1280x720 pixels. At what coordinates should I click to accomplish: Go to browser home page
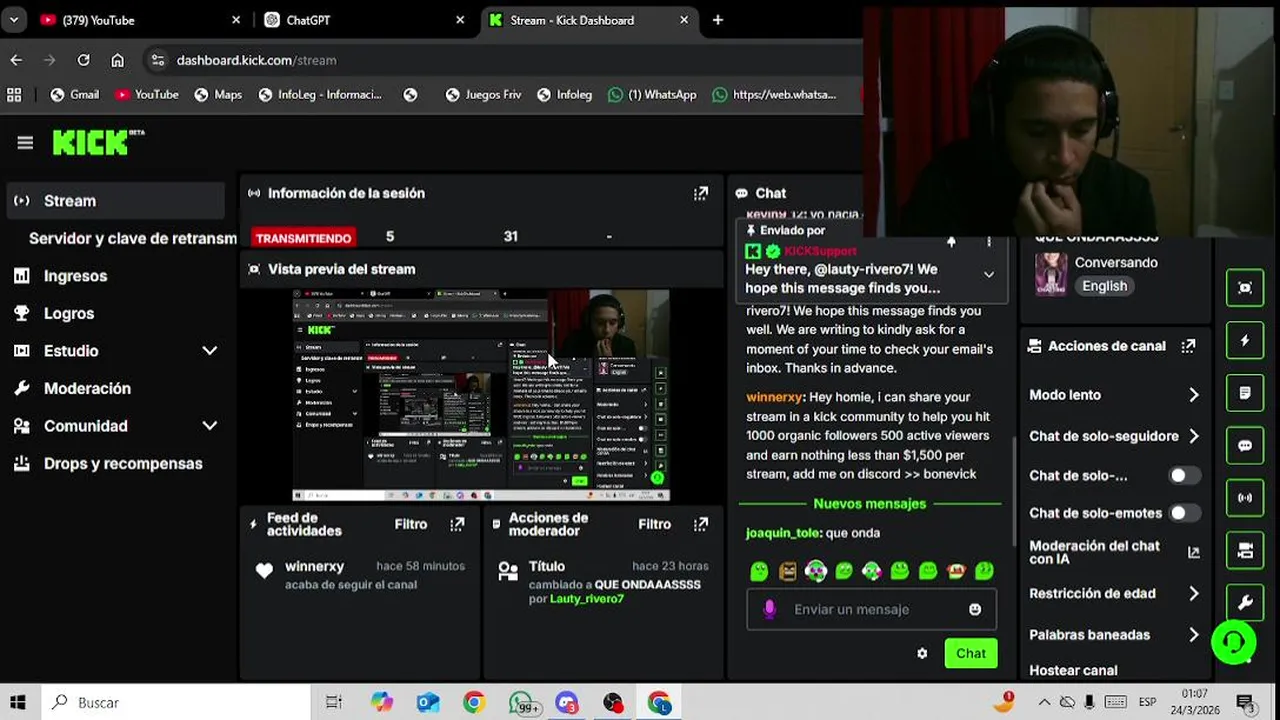118,60
